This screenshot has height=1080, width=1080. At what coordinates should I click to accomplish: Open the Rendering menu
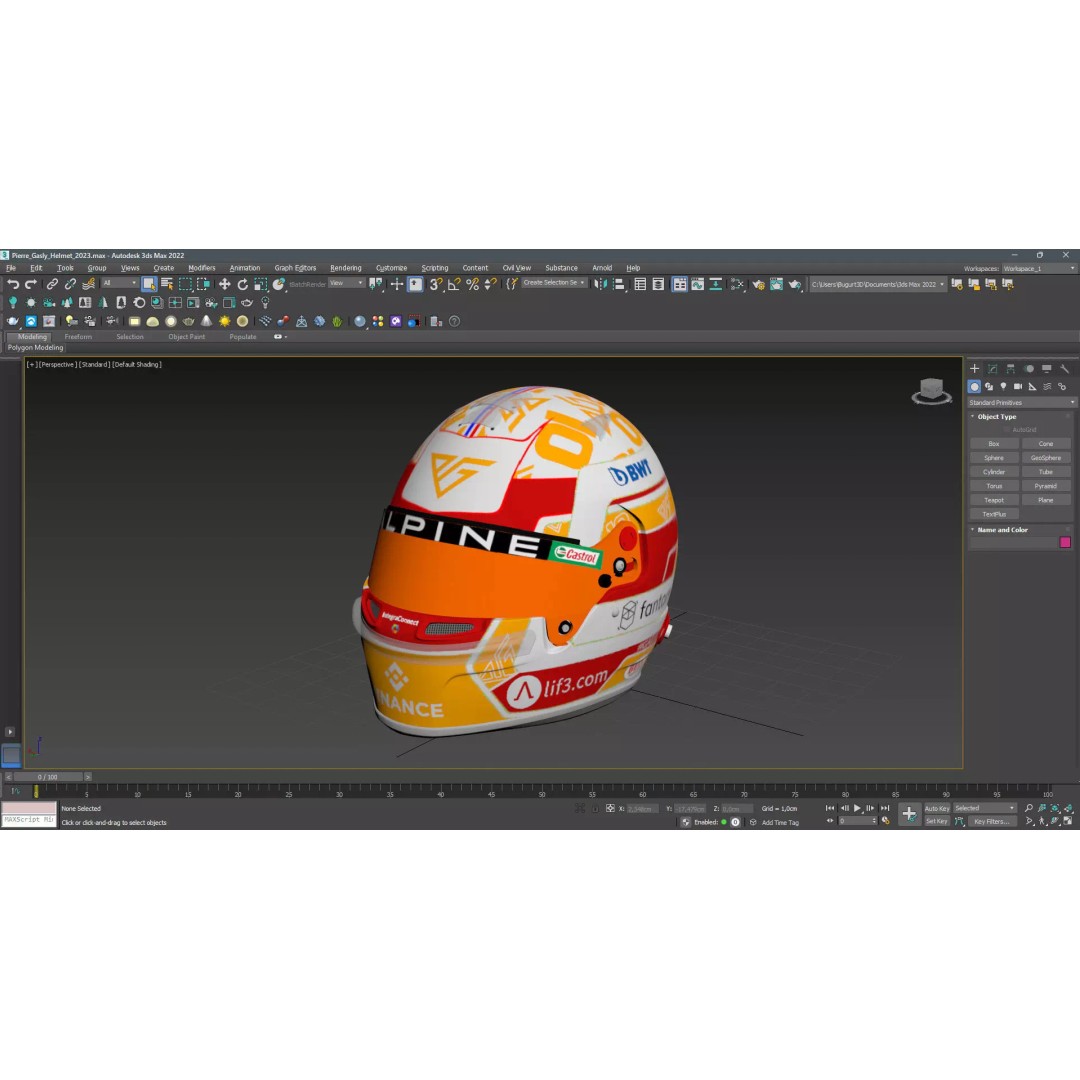pyautogui.click(x=345, y=267)
